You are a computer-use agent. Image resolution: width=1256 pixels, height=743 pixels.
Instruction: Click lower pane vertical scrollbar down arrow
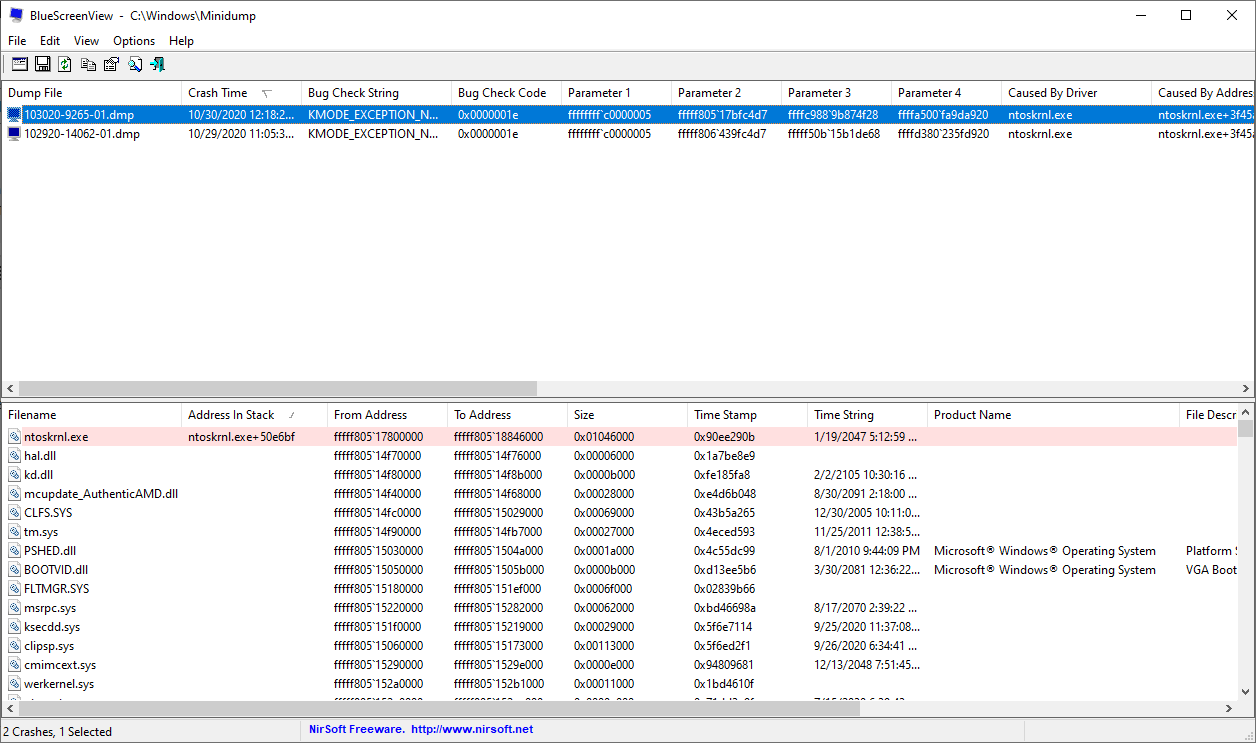point(1245,692)
